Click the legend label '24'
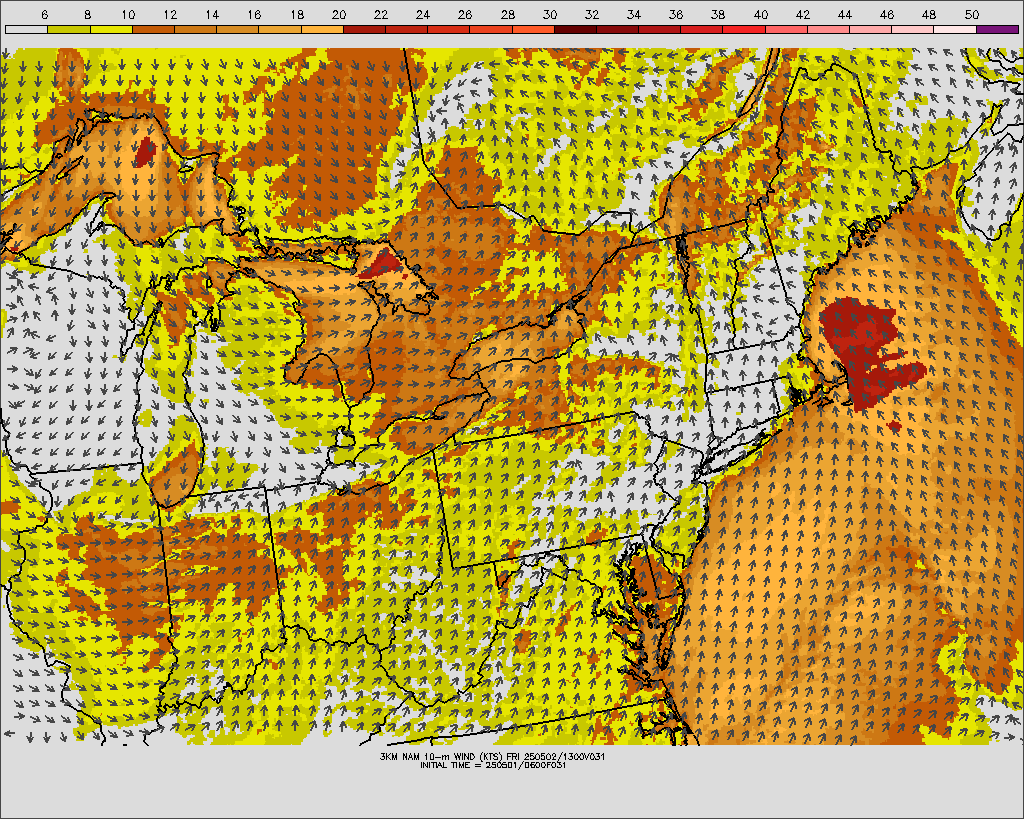The image size is (1024, 819). (x=423, y=14)
